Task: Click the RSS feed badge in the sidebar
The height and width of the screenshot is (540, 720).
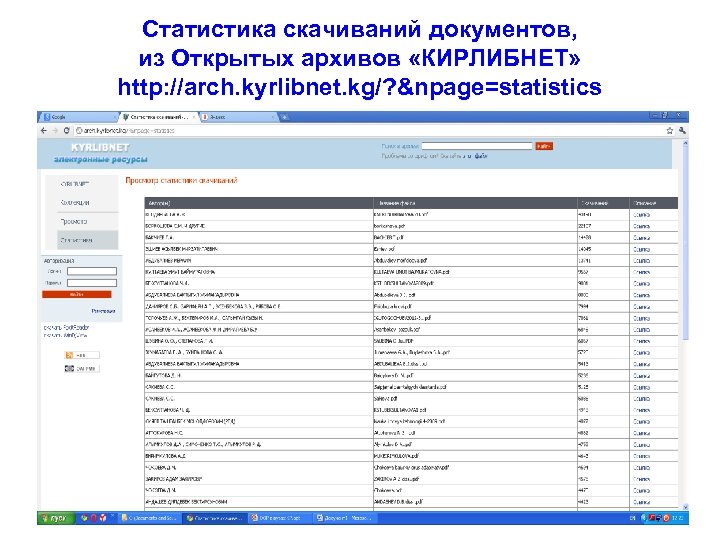Action: [82, 355]
